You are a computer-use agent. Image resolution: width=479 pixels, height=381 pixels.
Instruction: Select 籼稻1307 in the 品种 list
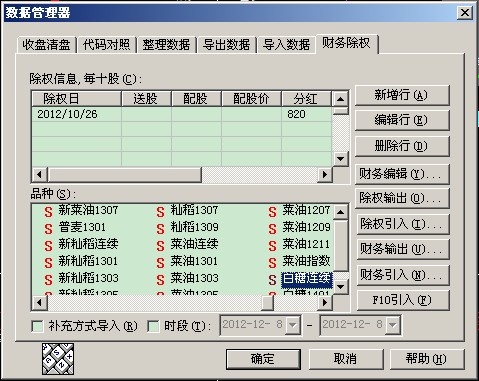pyautogui.click(x=195, y=210)
